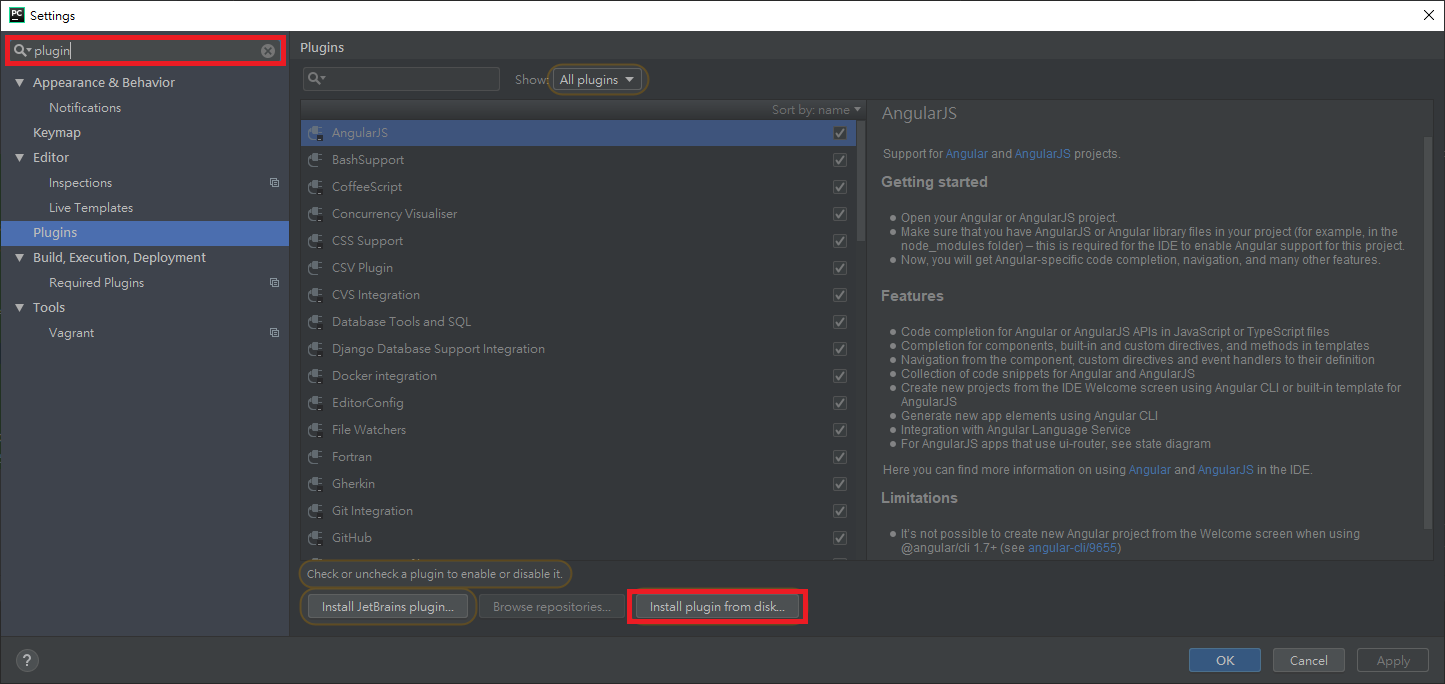Click the GitHub plugin icon
The width and height of the screenshot is (1445, 684).
click(316, 538)
